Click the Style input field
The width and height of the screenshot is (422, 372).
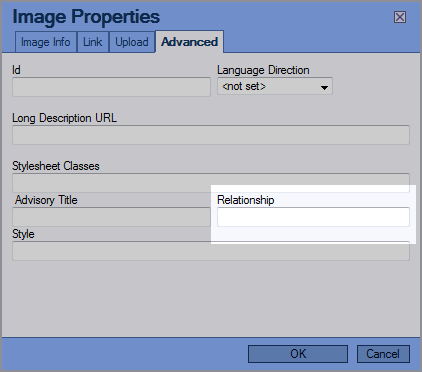(211, 251)
